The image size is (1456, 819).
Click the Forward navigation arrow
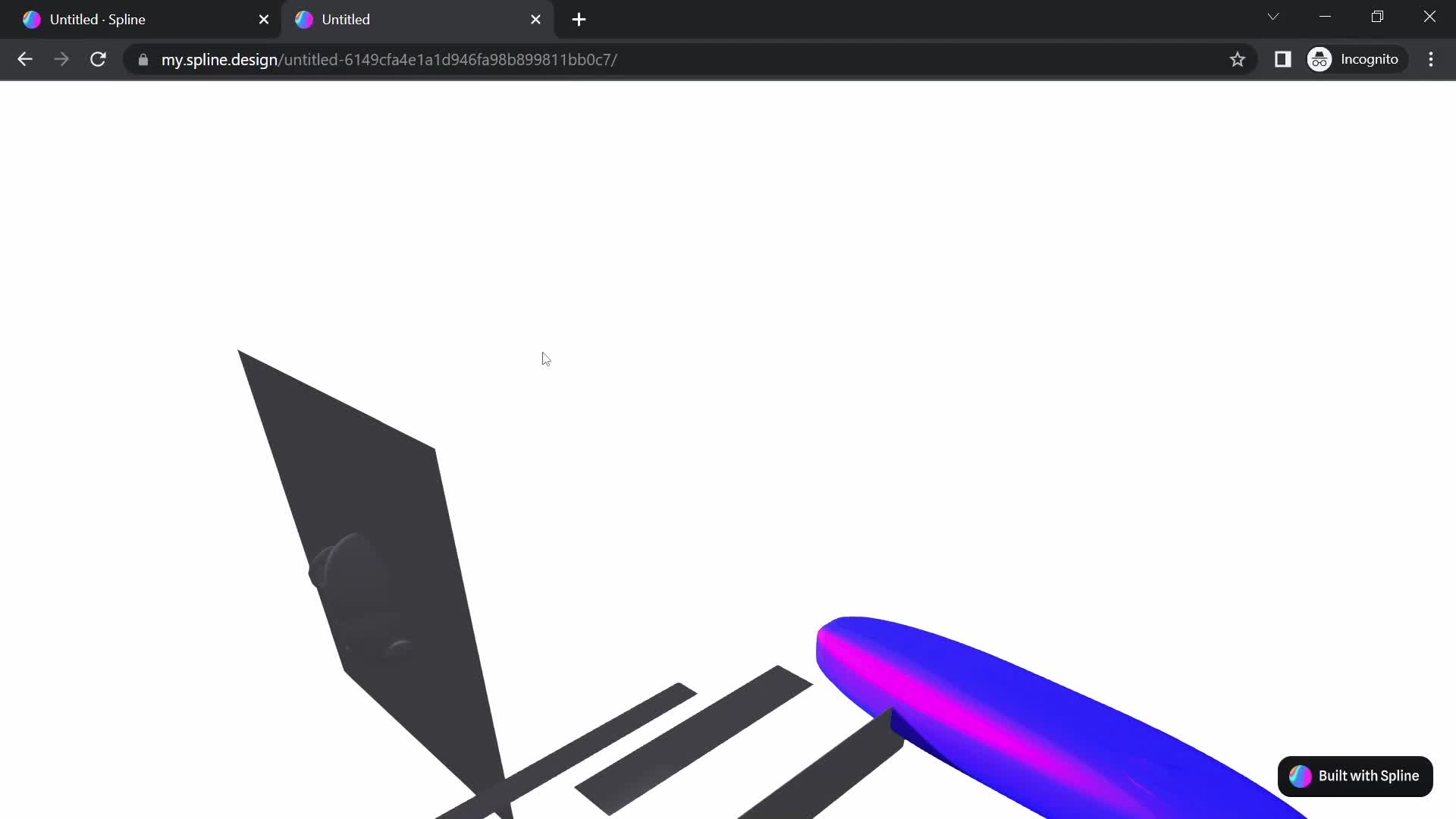[60, 59]
